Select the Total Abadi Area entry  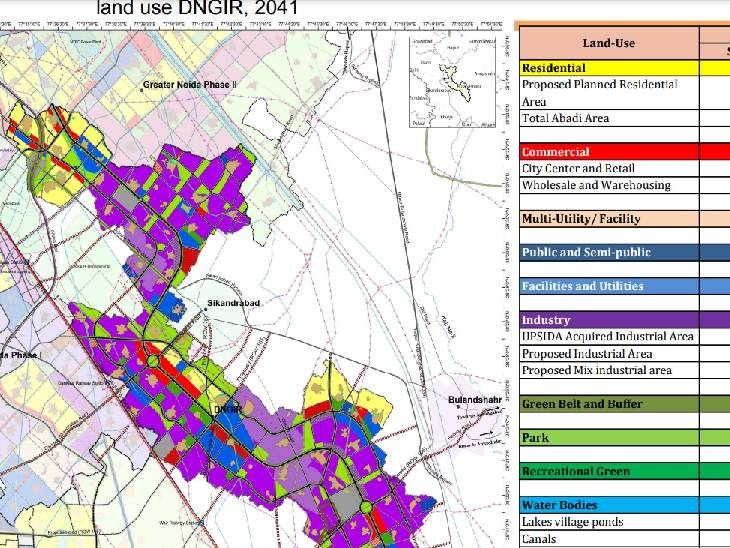(566, 118)
